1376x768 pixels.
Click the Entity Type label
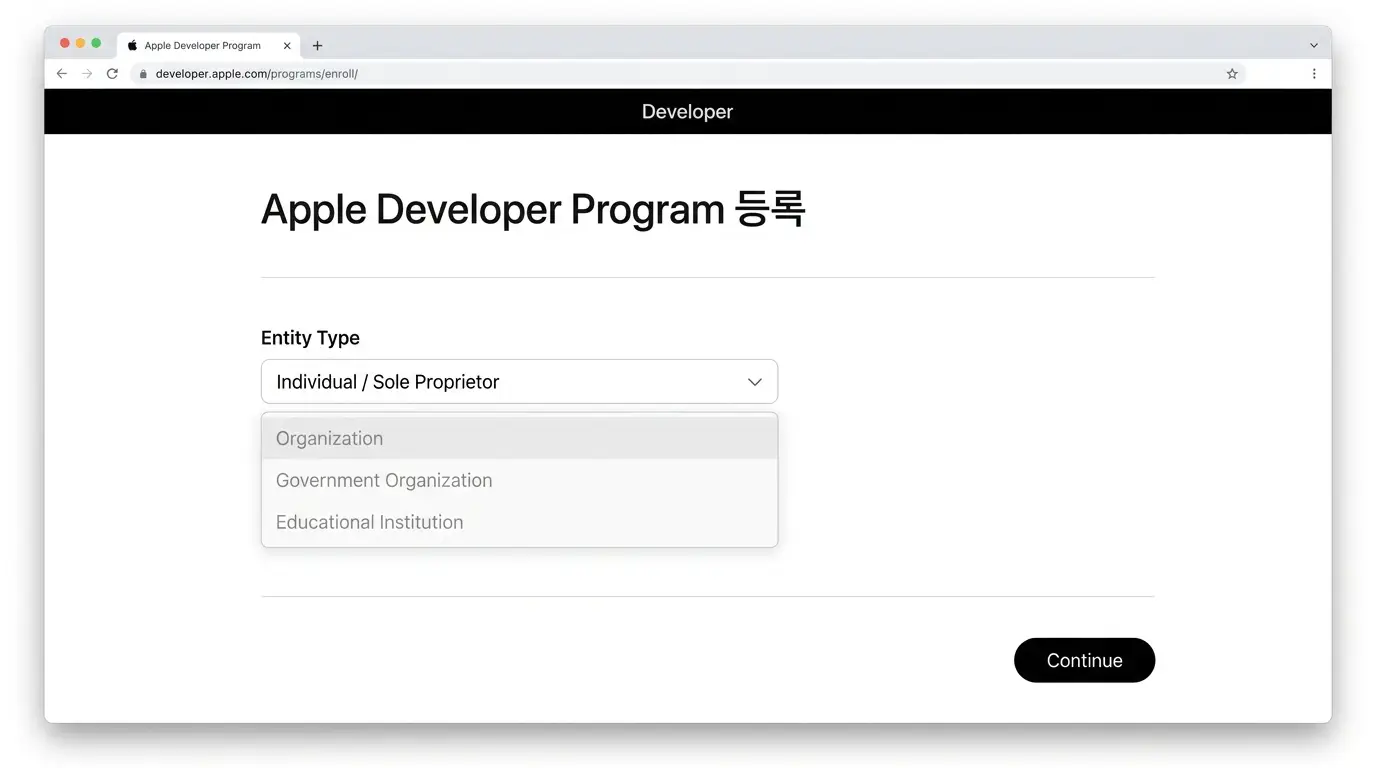[x=310, y=338]
